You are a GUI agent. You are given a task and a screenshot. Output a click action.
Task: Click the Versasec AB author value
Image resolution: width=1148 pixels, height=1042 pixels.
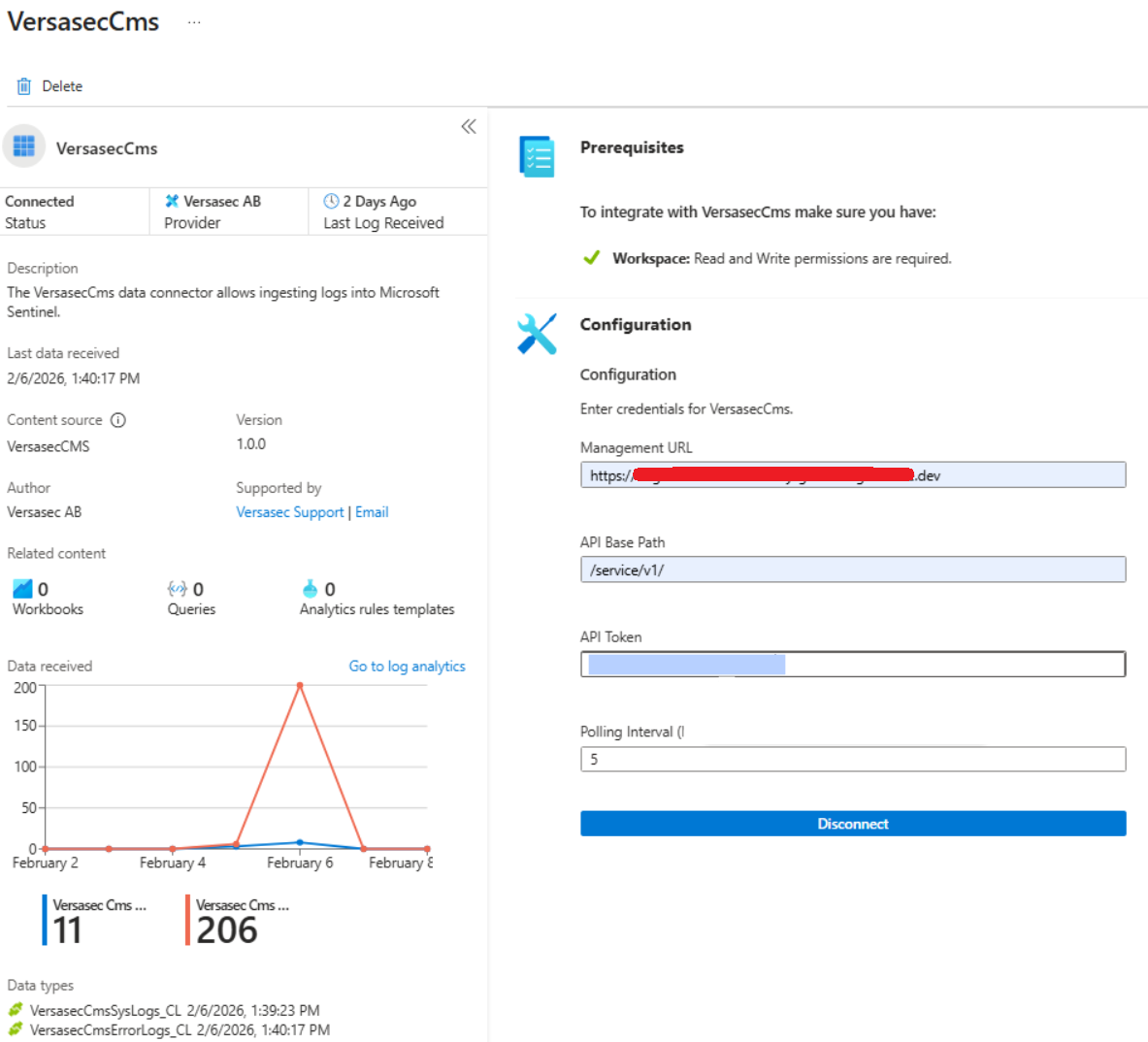click(x=44, y=512)
